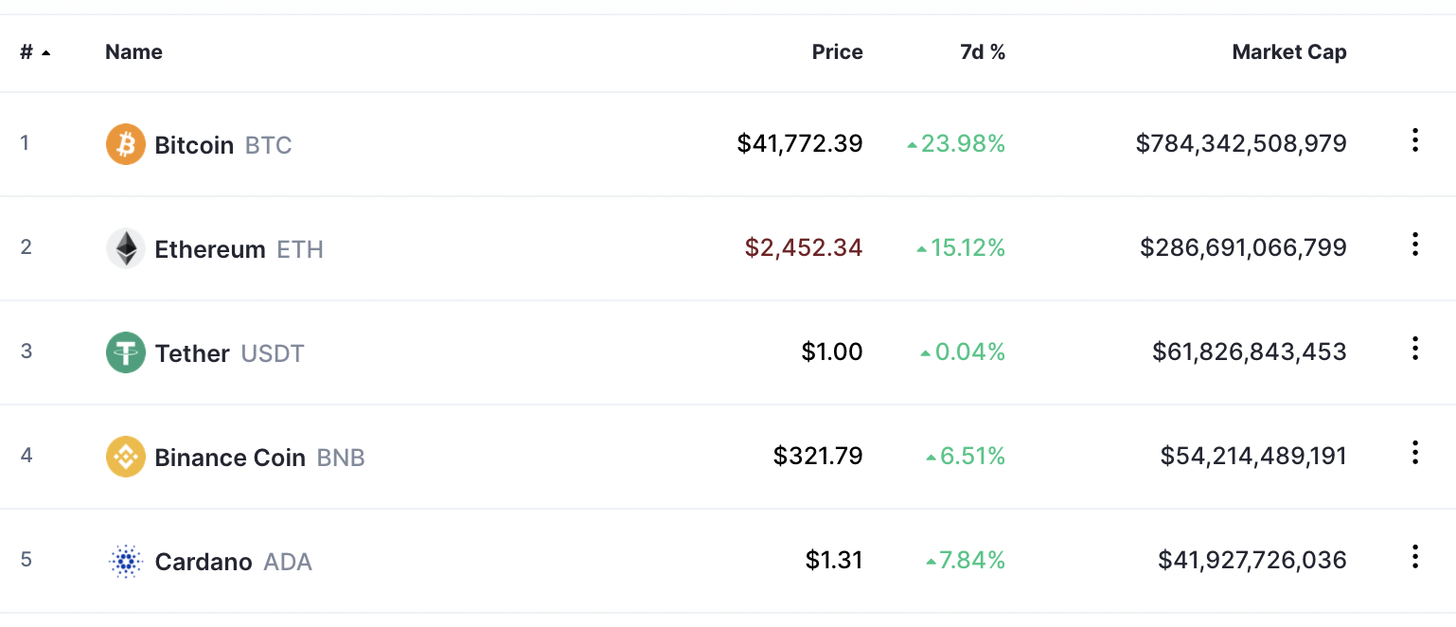Click the 7d % column header
1456x627 pixels.
coord(983,51)
